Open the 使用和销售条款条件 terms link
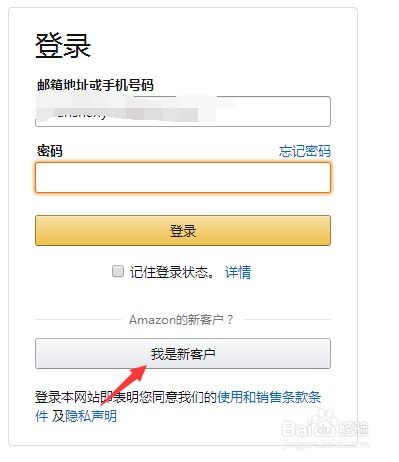The image size is (399, 462). [x=269, y=397]
